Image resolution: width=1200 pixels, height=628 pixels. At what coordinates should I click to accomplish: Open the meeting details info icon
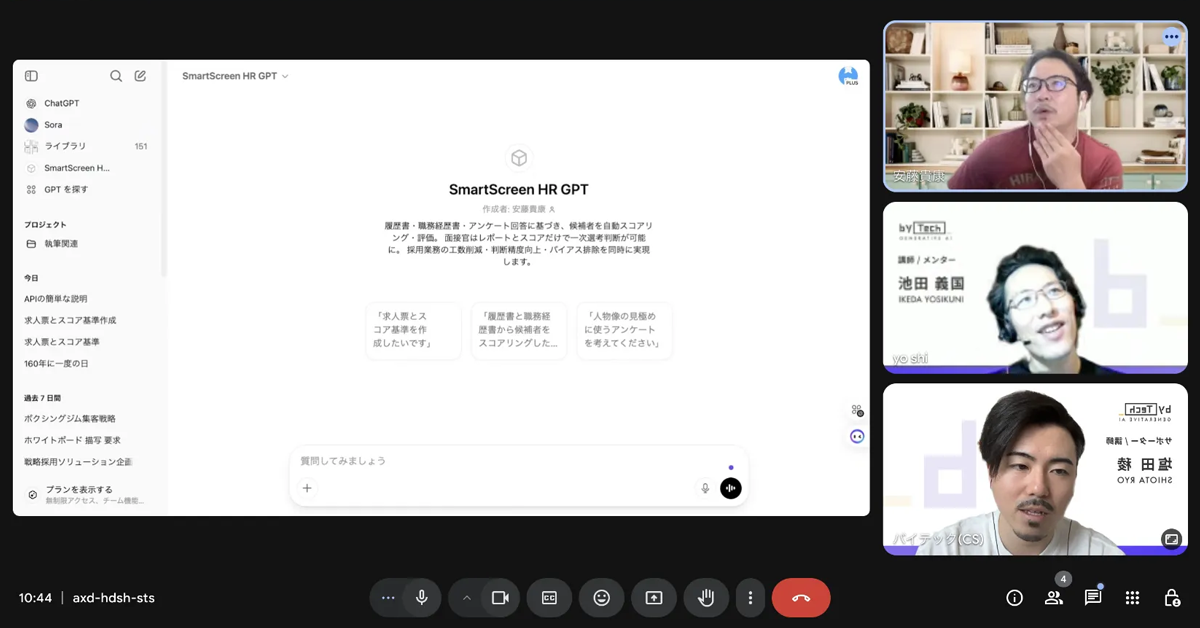pos(1014,598)
